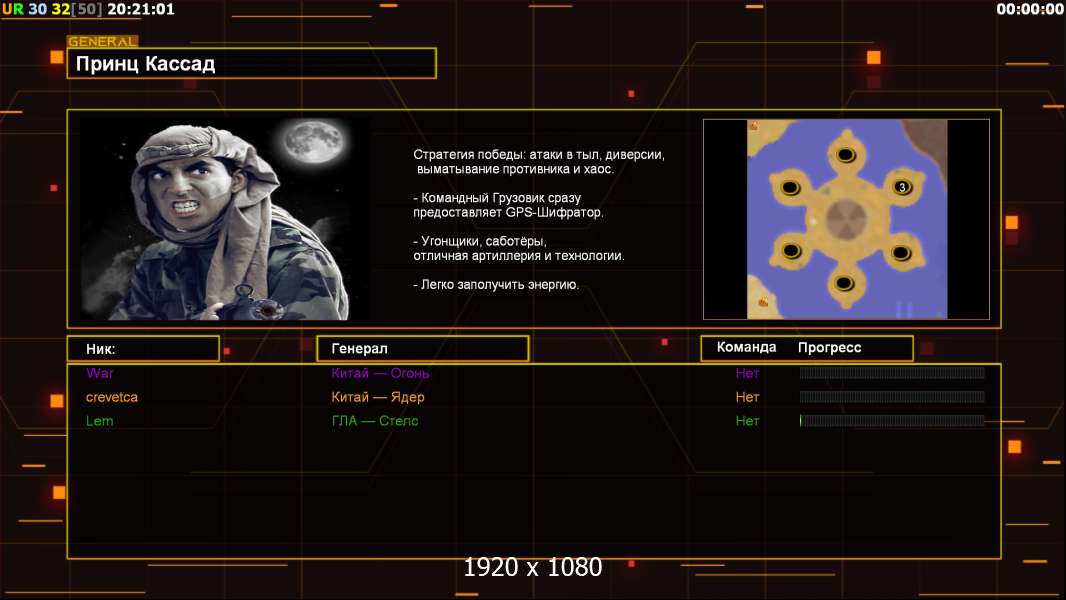Click the "00:00:00" elapsed timer

coord(1029,9)
